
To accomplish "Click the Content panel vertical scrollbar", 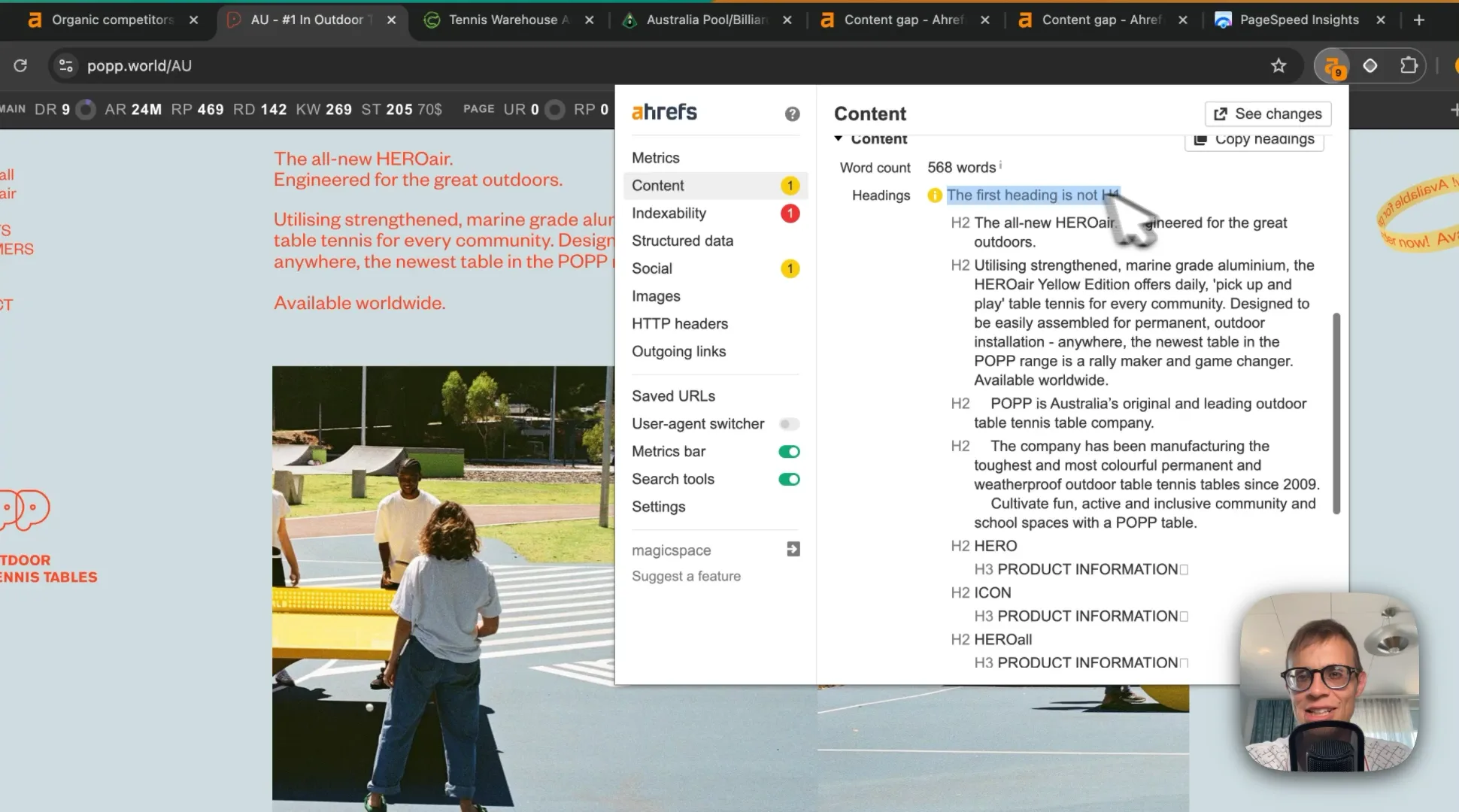I will tap(1336, 414).
